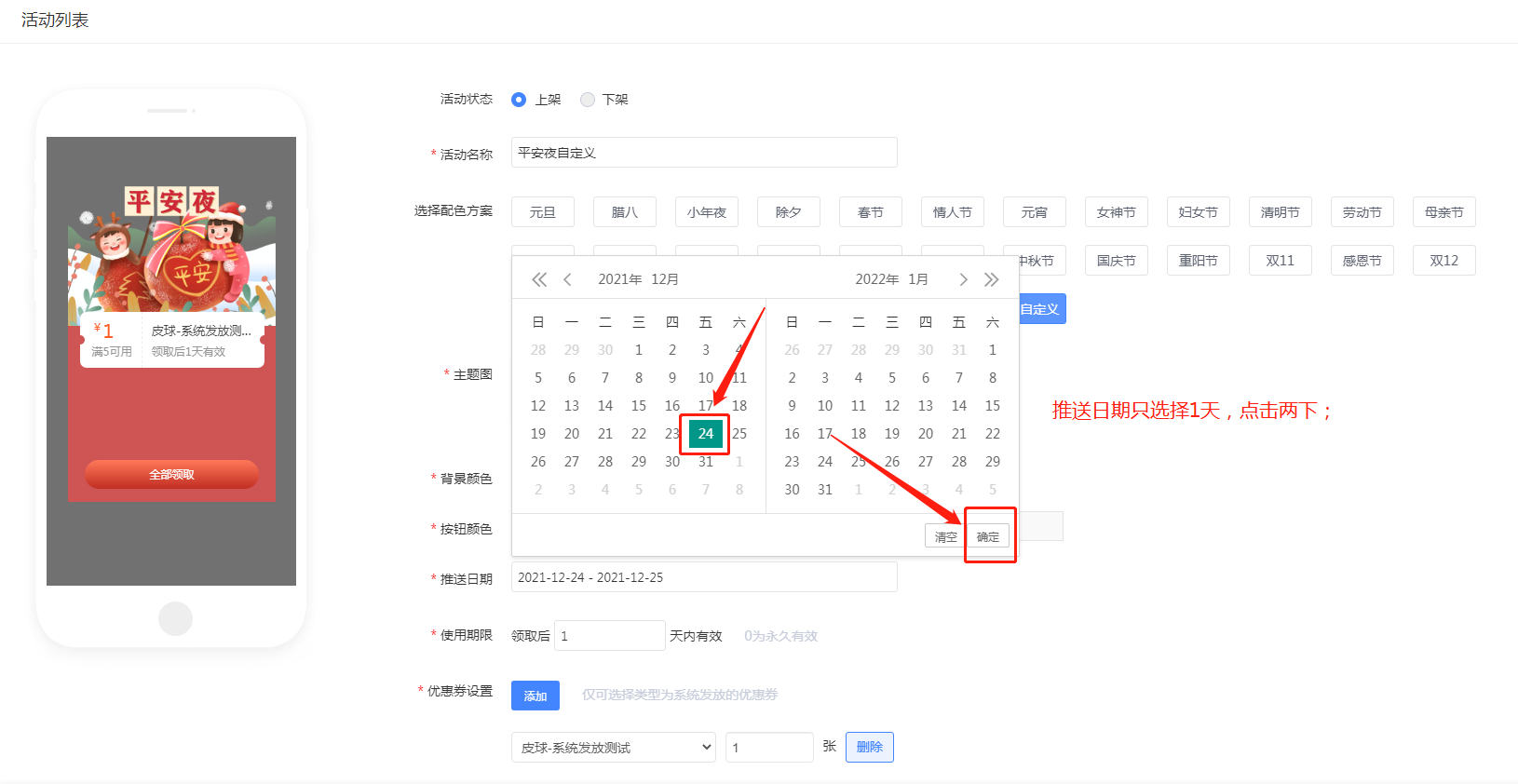Go to previous year in date picker
Screen dimensions: 1518x784
click(x=539, y=279)
